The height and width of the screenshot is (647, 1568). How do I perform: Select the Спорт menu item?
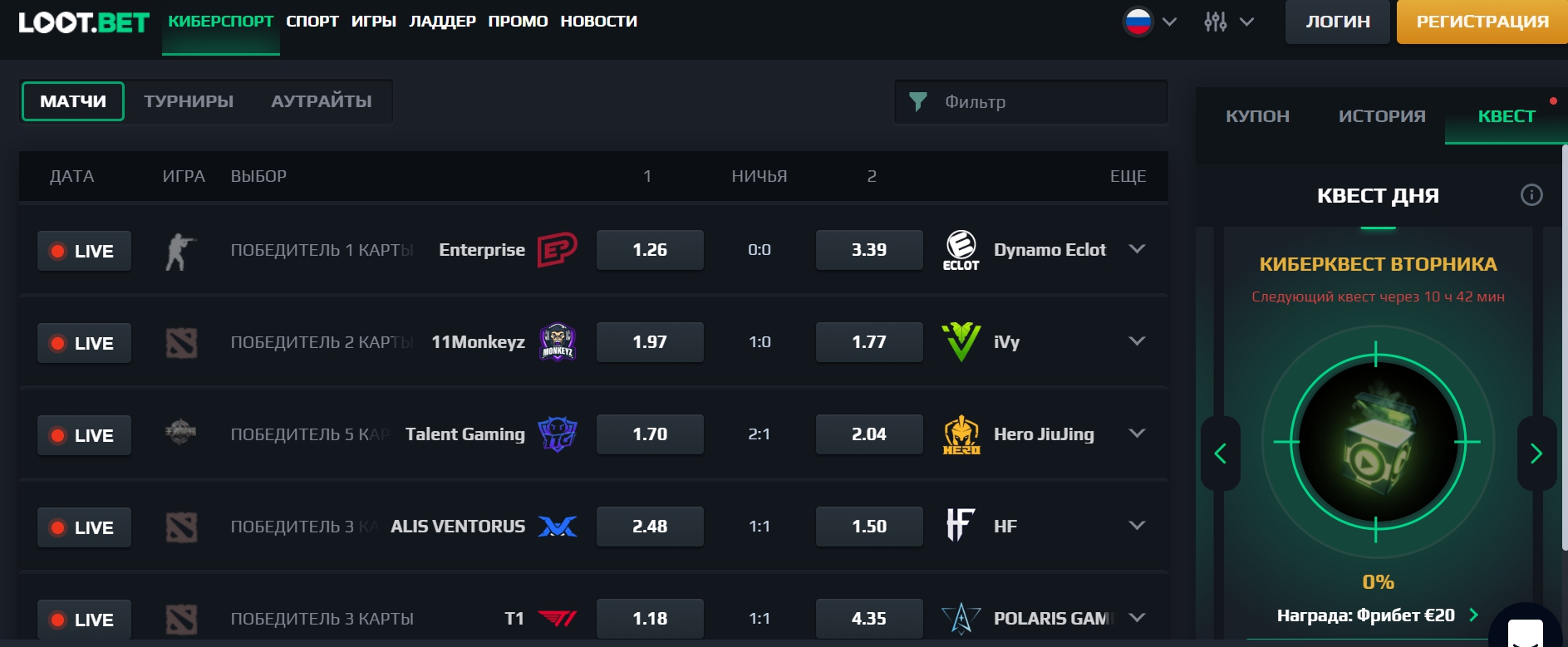pyautogui.click(x=312, y=22)
